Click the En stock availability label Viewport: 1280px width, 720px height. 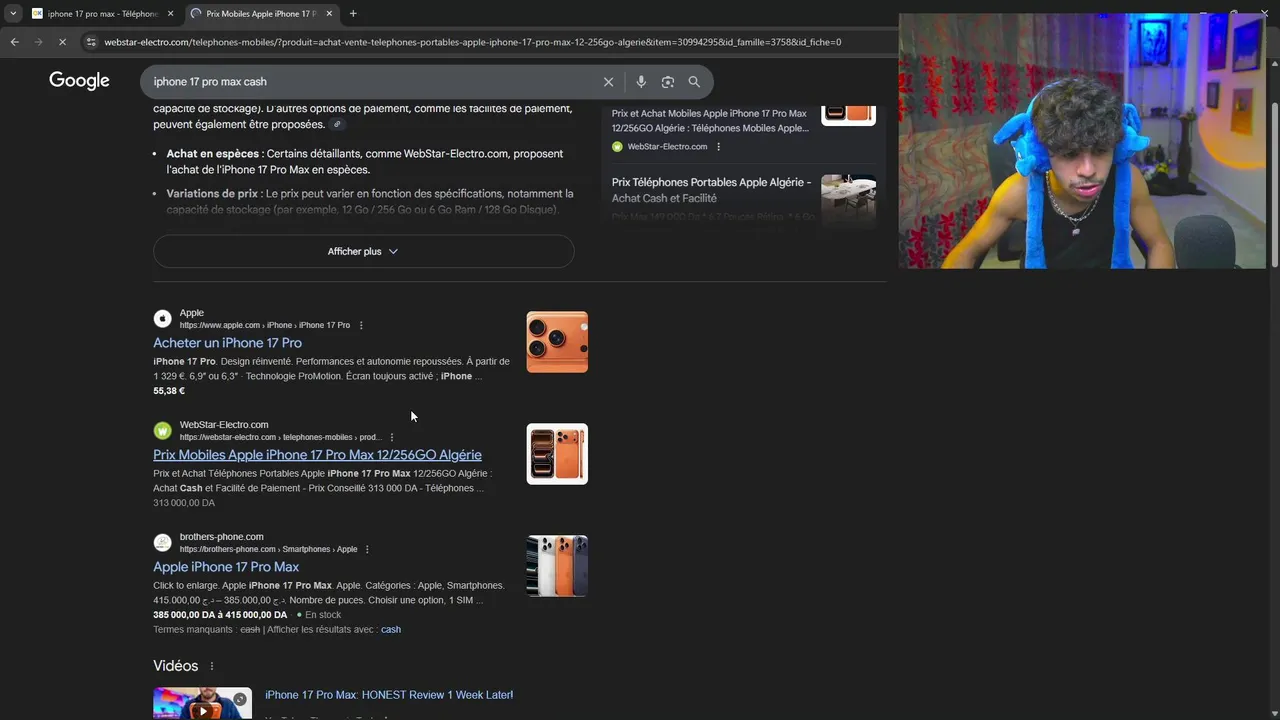[323, 615]
